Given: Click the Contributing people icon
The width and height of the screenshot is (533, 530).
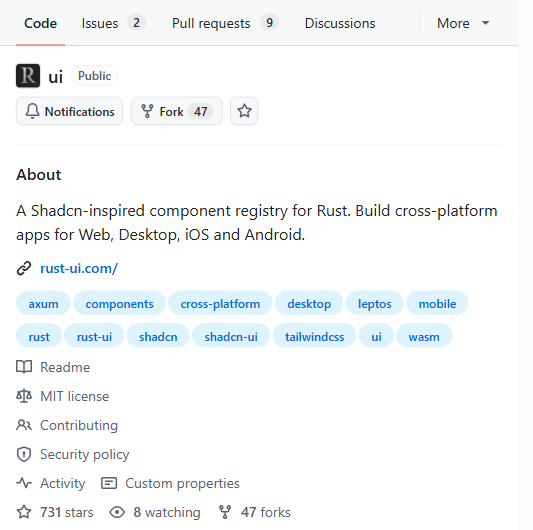Looking at the screenshot, I should (x=24, y=425).
